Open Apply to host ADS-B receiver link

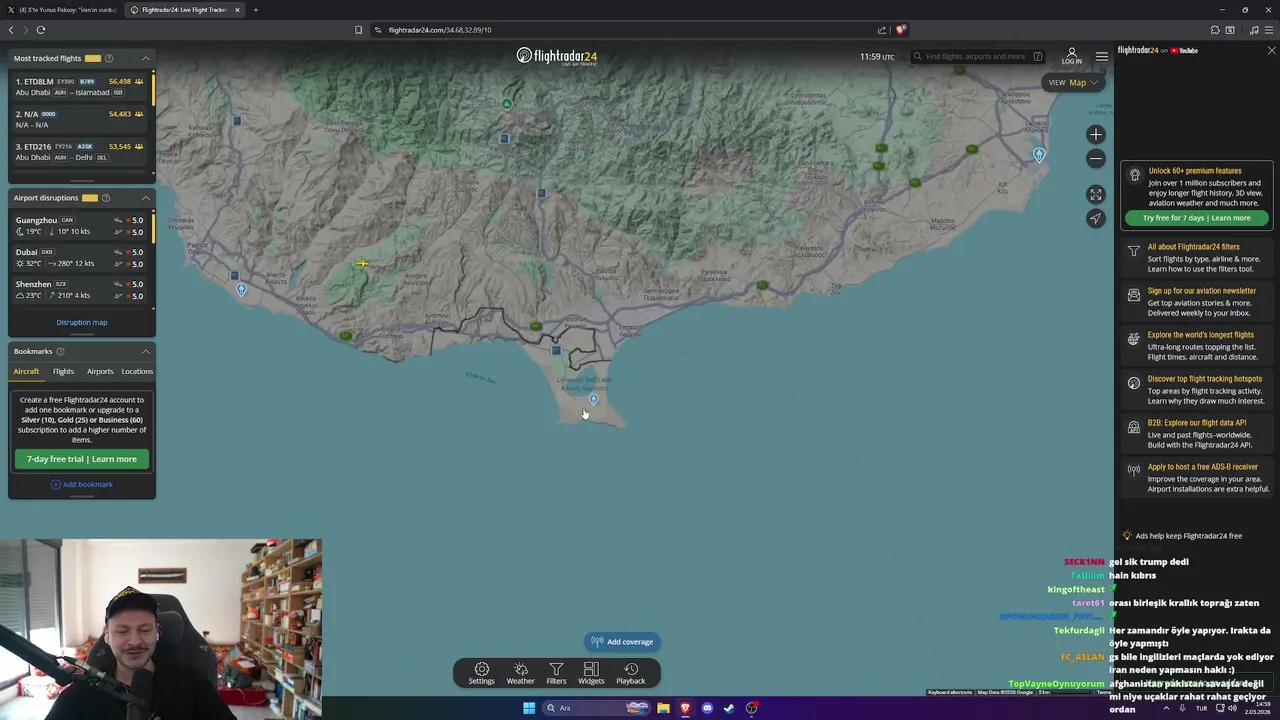1197,477
